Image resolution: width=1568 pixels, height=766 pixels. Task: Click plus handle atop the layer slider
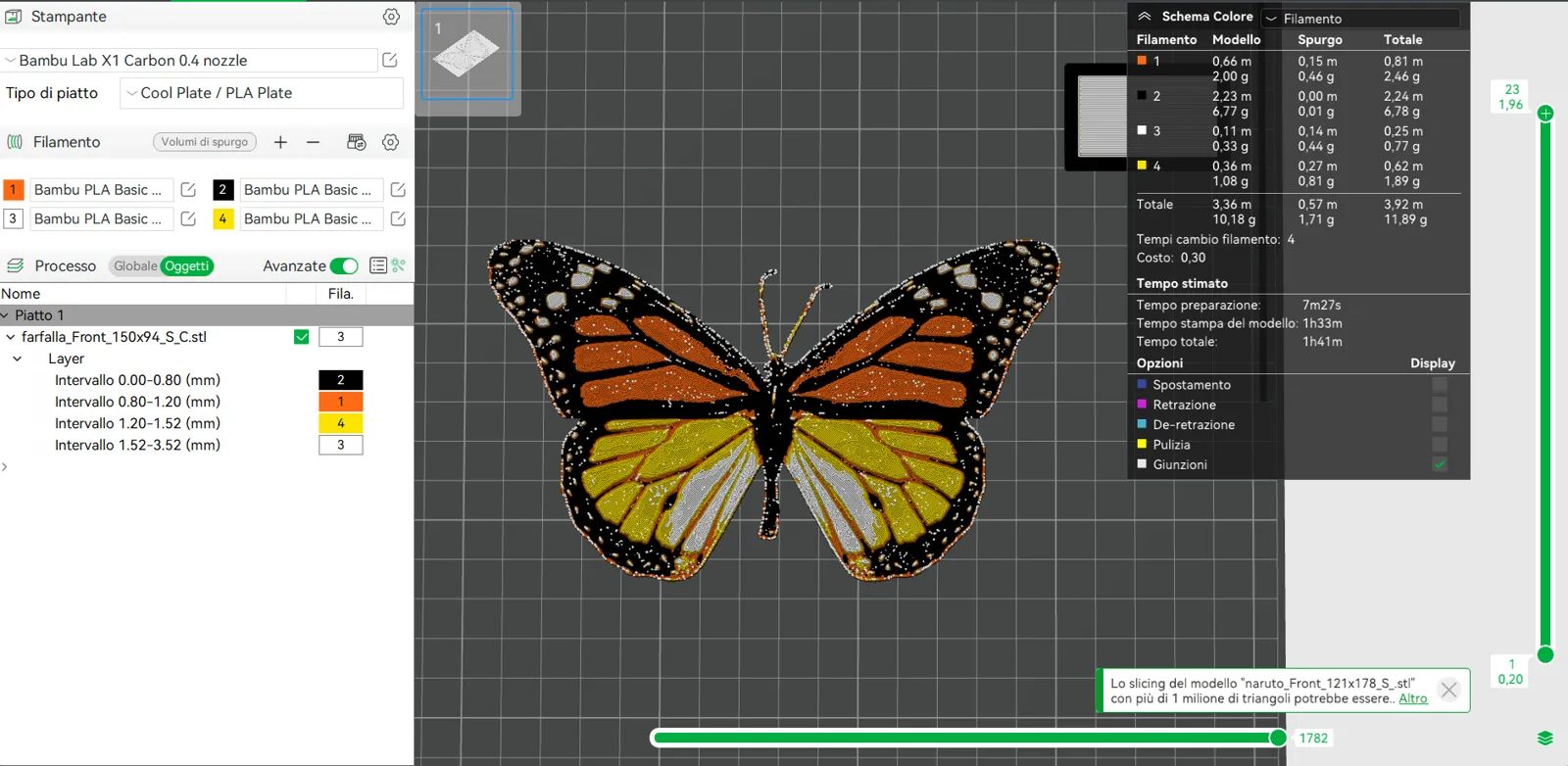(x=1545, y=113)
